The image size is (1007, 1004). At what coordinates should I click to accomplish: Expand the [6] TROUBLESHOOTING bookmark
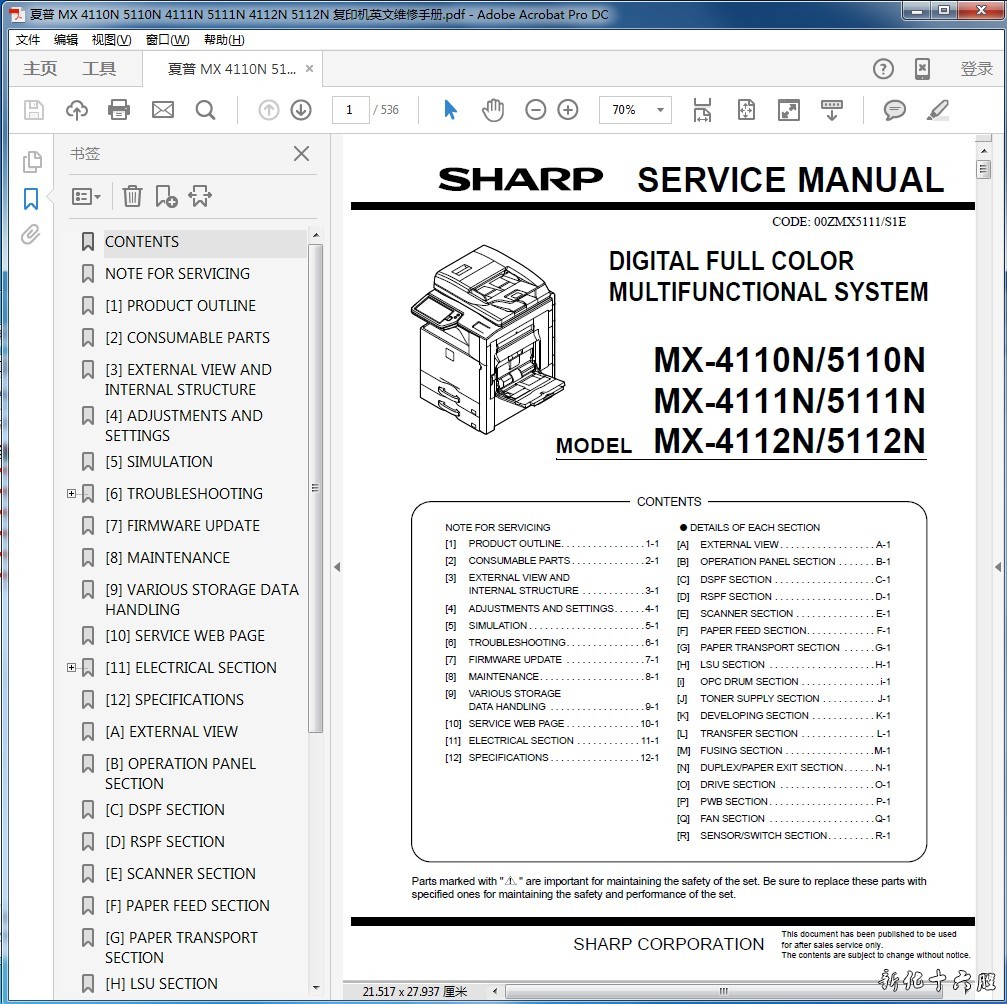click(71, 494)
